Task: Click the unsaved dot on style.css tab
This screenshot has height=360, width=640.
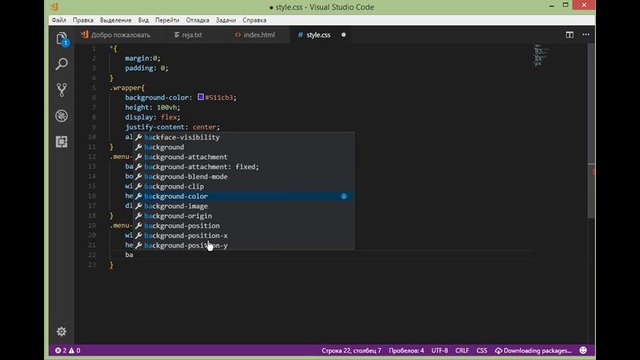Action: 344,35
